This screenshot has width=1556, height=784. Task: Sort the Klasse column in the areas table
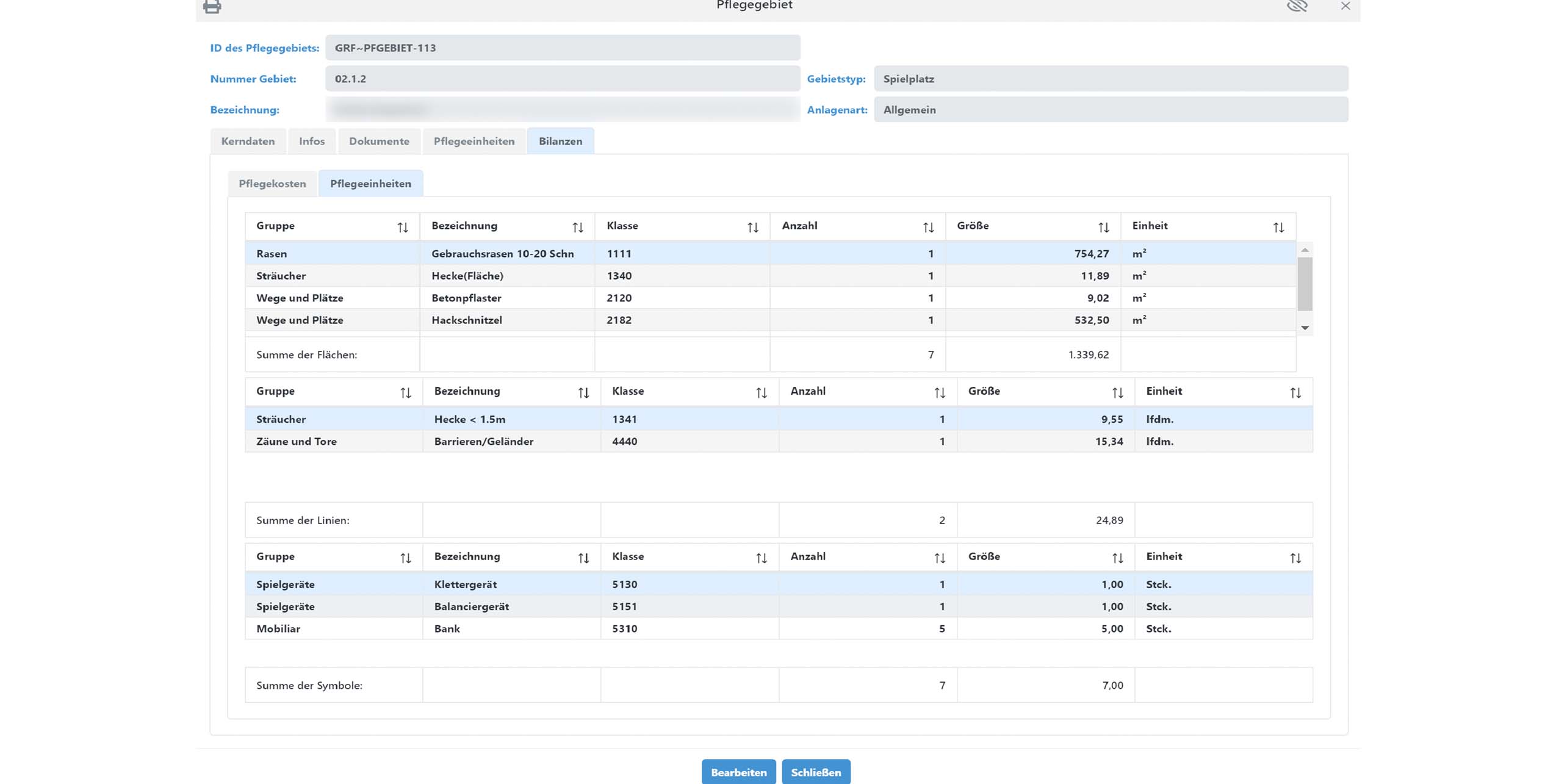(x=751, y=226)
